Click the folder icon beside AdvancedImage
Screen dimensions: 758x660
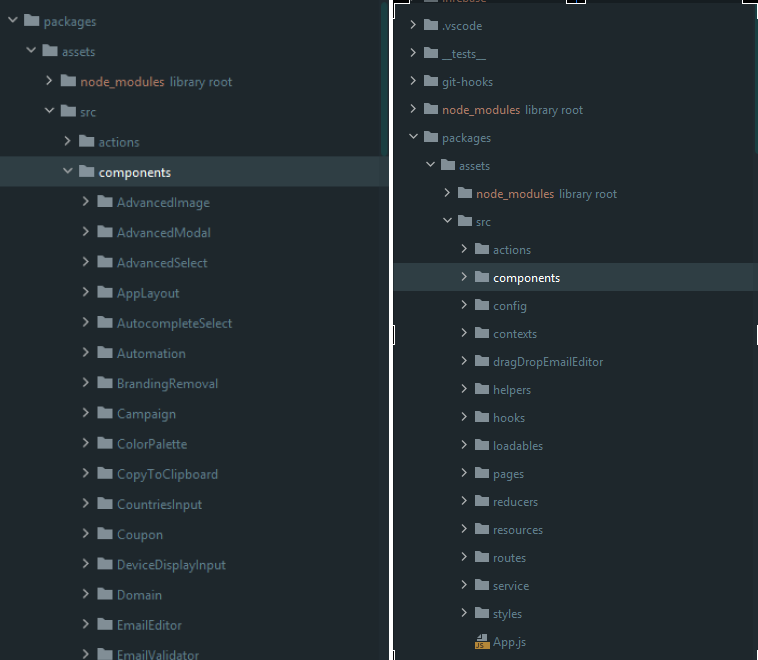[105, 202]
